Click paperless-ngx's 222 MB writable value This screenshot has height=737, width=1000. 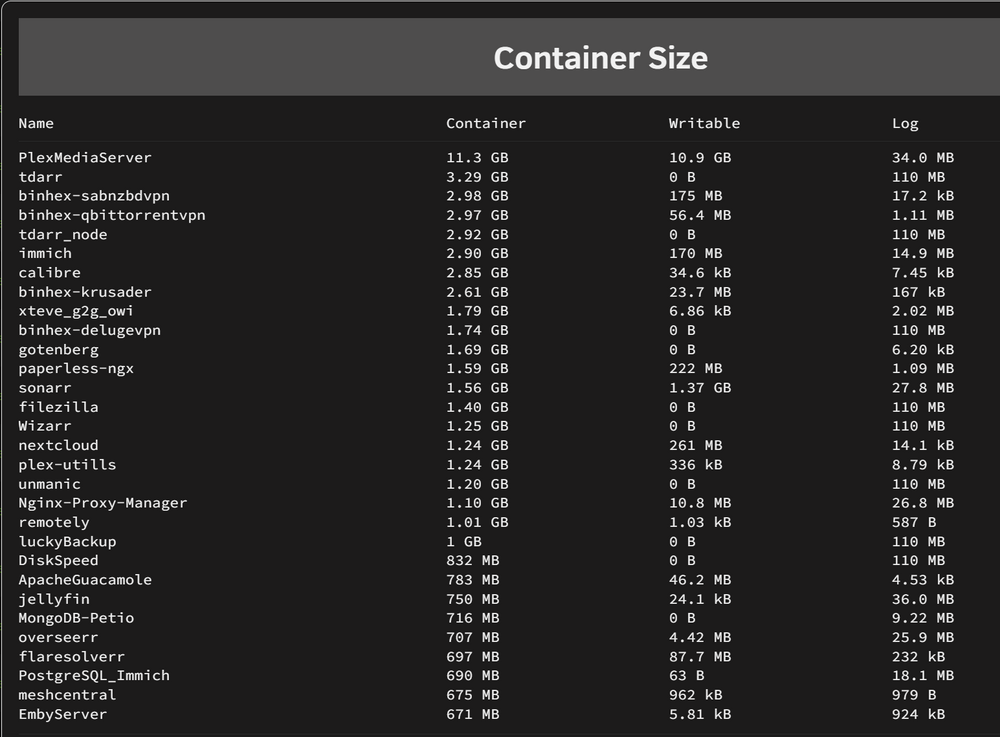click(695, 368)
